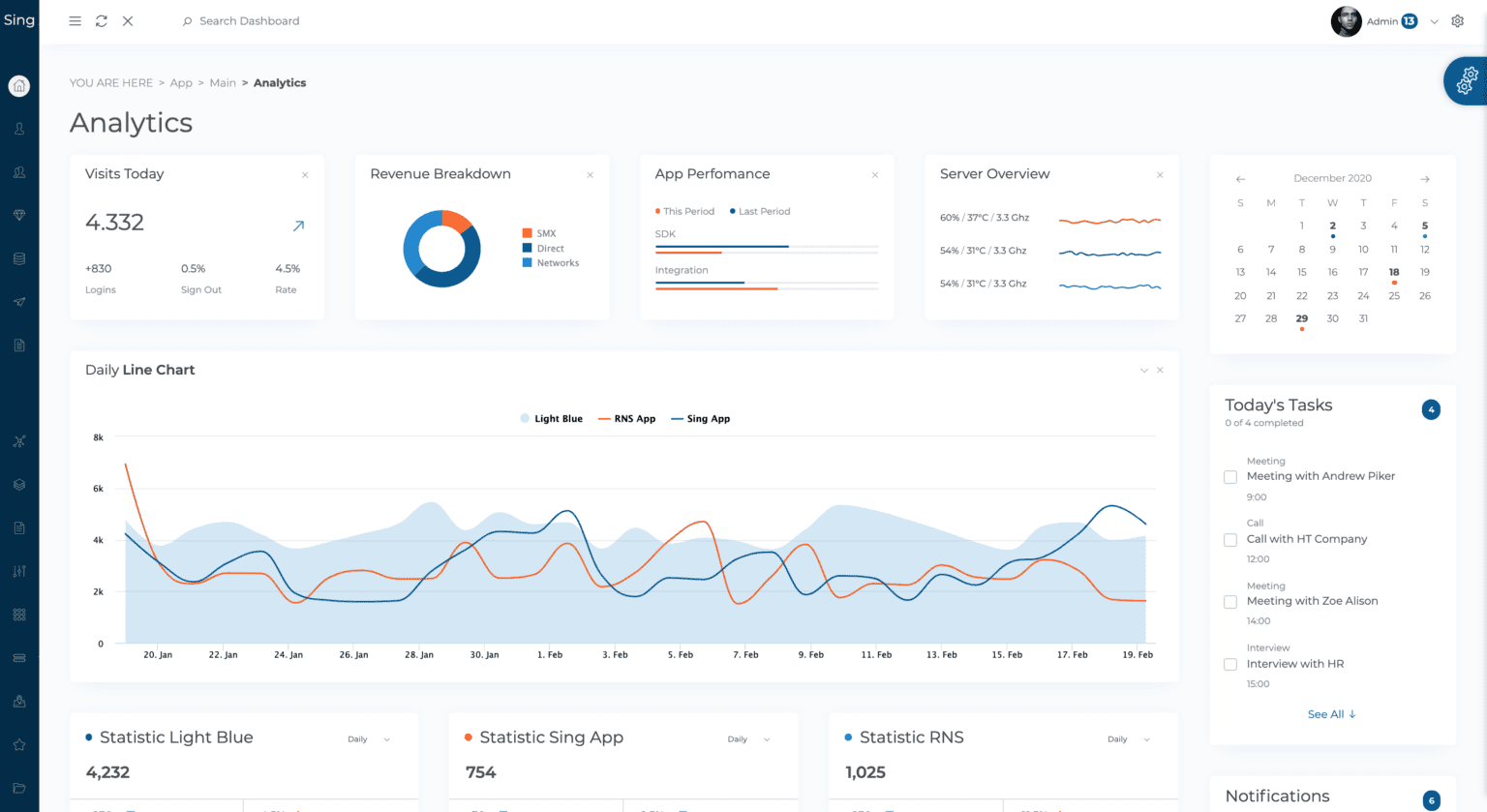Click the Admin avatar picture
Image resolution: width=1487 pixels, height=812 pixels.
pyautogui.click(x=1346, y=21)
